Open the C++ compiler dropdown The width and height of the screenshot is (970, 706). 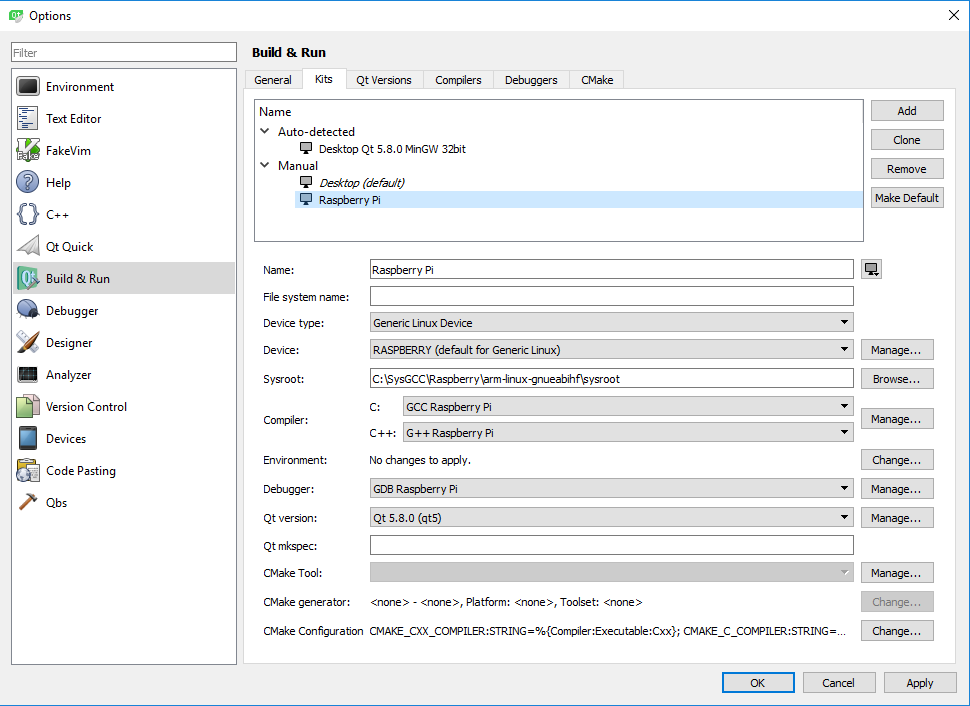coord(628,433)
